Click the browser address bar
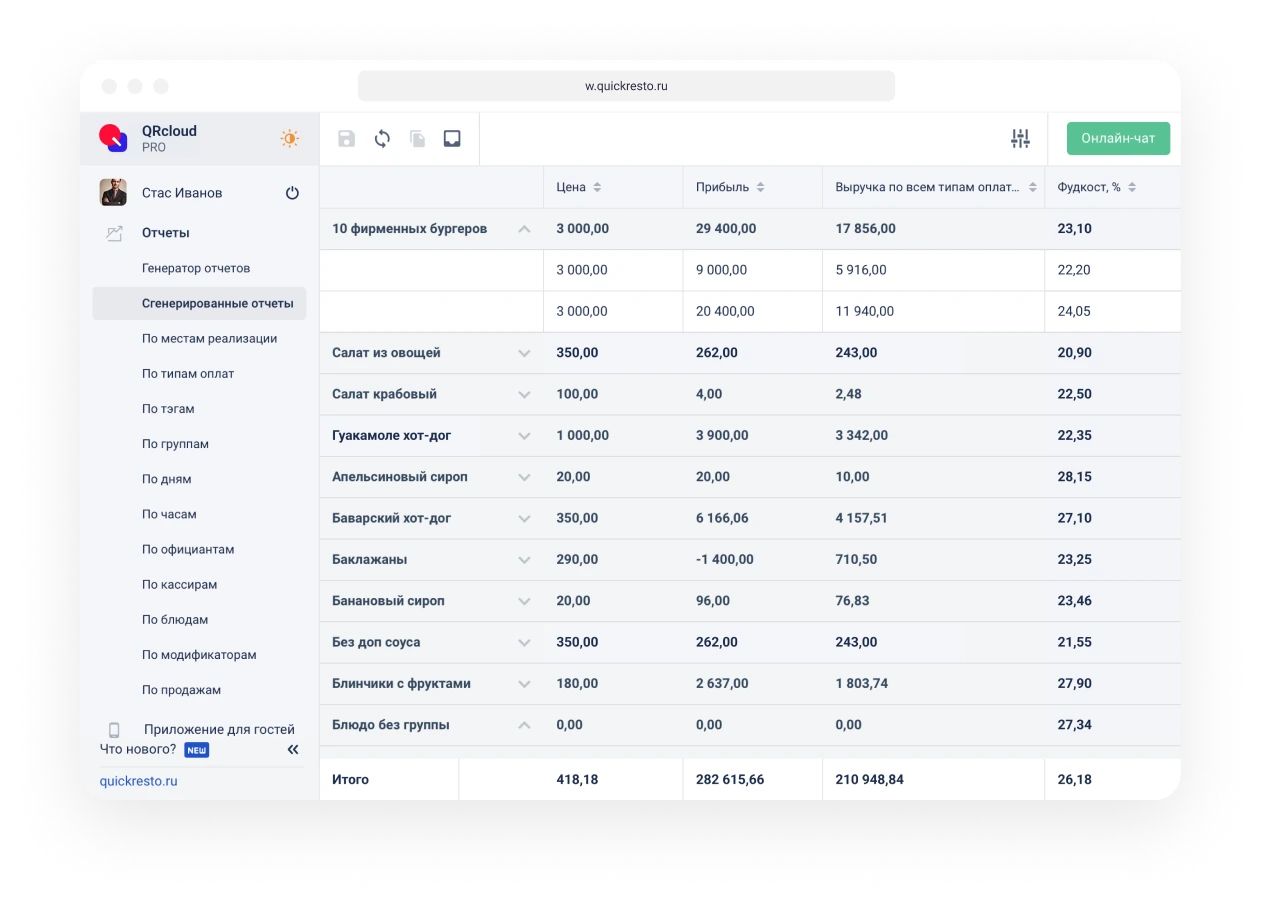Image resolution: width=1261 pixels, height=900 pixels. click(x=626, y=86)
